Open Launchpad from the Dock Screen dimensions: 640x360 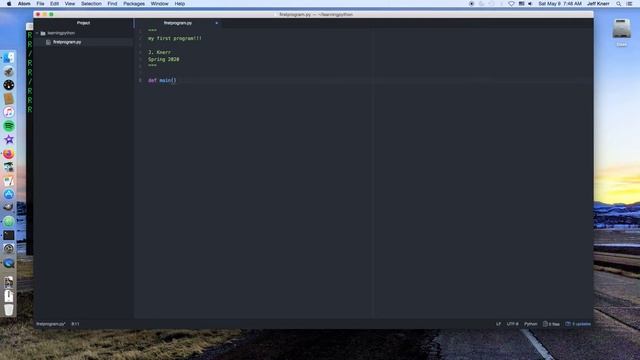[x=9, y=72]
